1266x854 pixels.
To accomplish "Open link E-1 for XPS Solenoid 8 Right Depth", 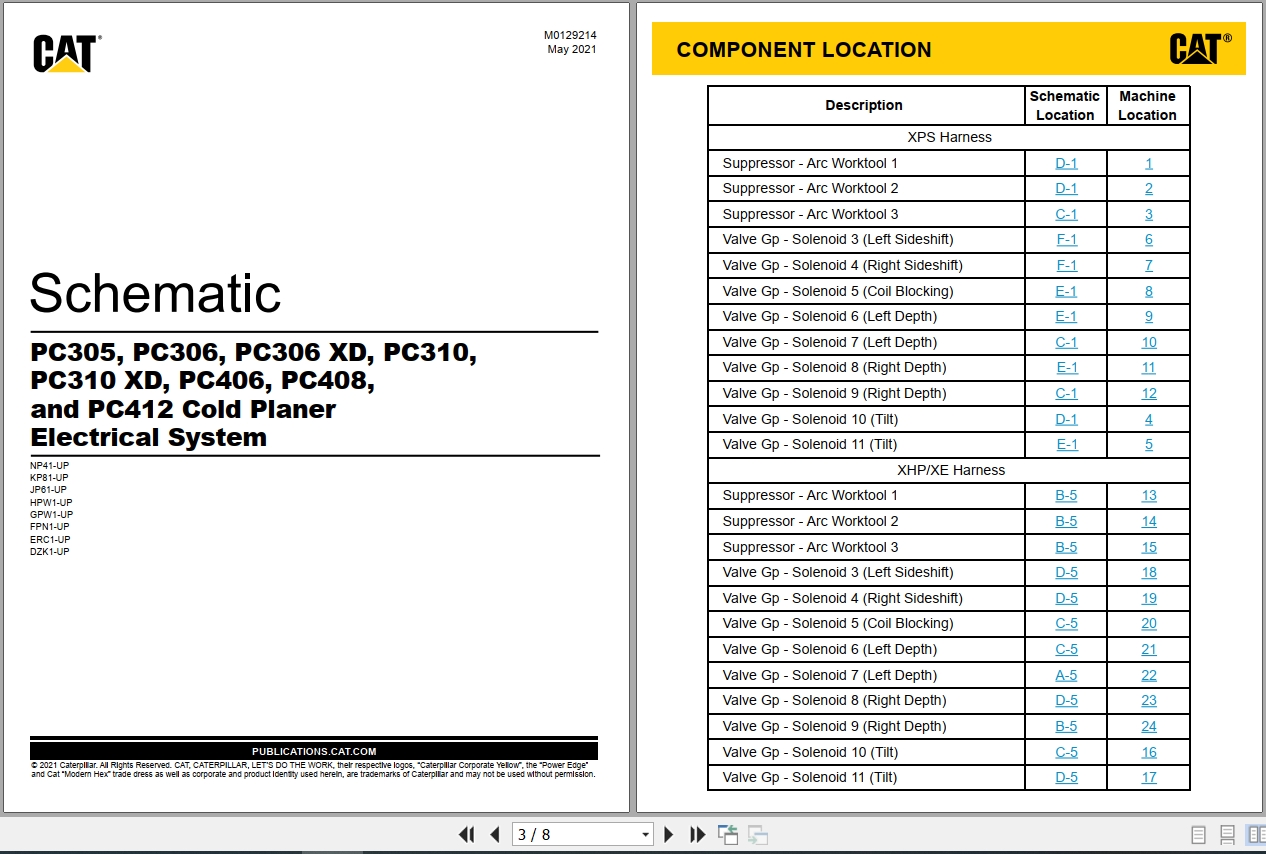I will [1066, 367].
